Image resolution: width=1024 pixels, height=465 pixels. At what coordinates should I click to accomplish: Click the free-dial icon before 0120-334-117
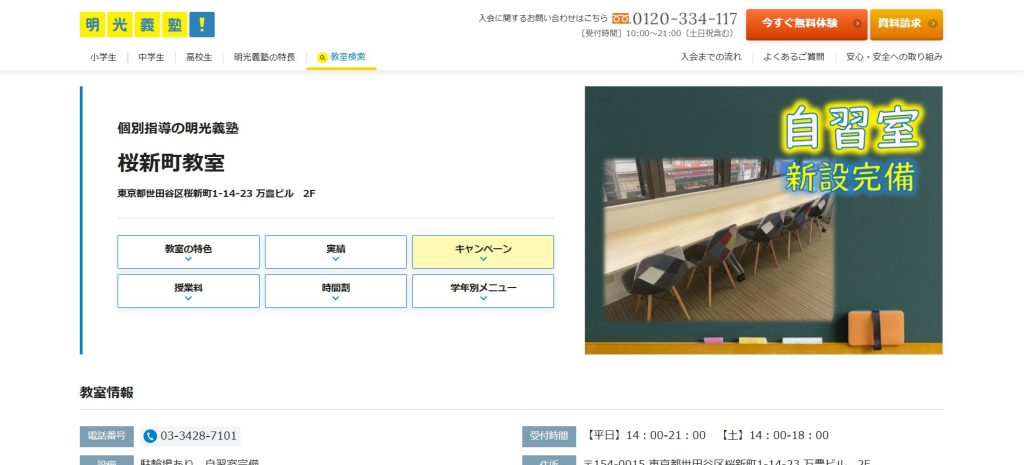click(621, 18)
